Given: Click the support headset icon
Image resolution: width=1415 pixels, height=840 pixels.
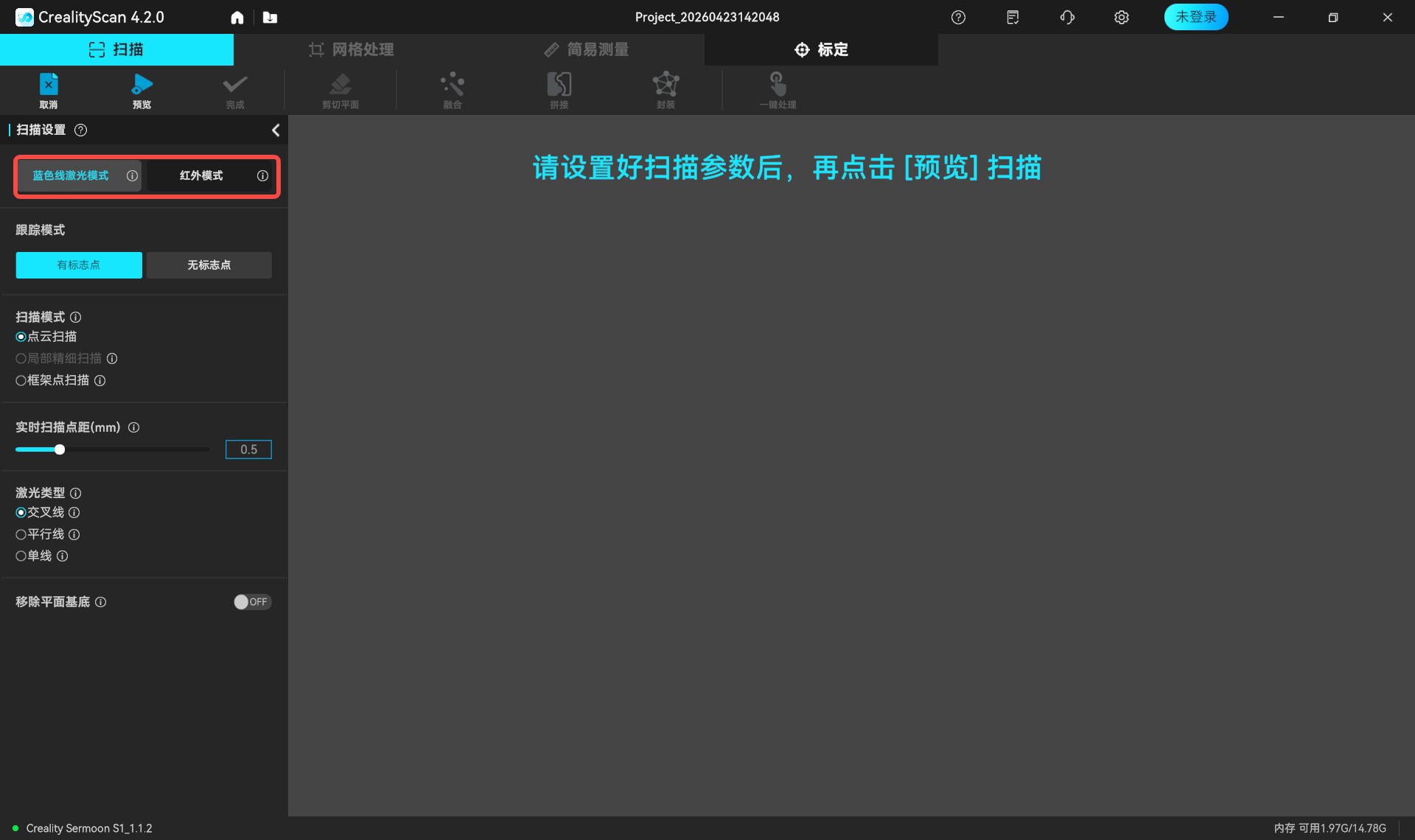Looking at the screenshot, I should [1067, 17].
